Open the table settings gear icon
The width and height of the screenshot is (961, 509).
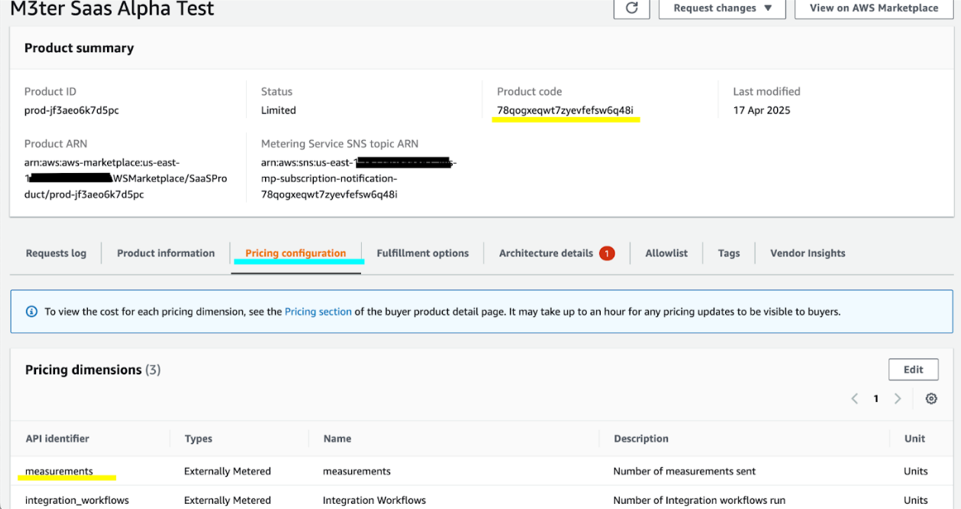click(x=931, y=399)
